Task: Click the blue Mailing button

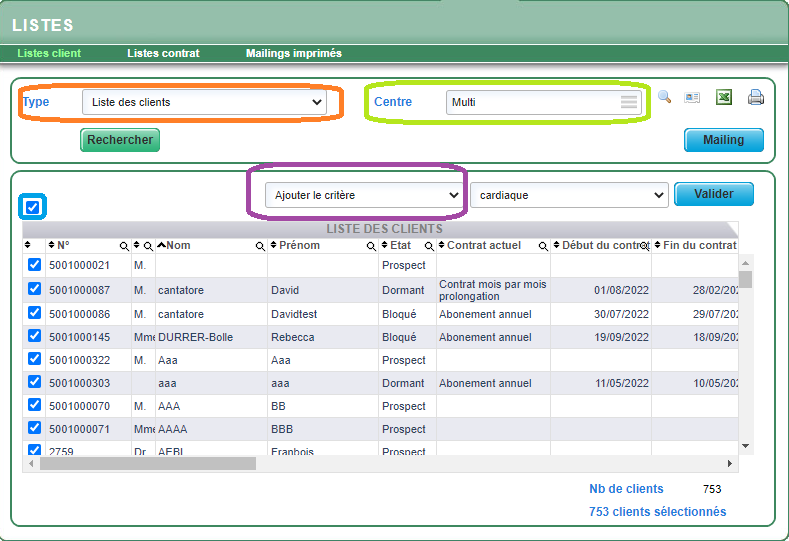Action: coord(723,140)
